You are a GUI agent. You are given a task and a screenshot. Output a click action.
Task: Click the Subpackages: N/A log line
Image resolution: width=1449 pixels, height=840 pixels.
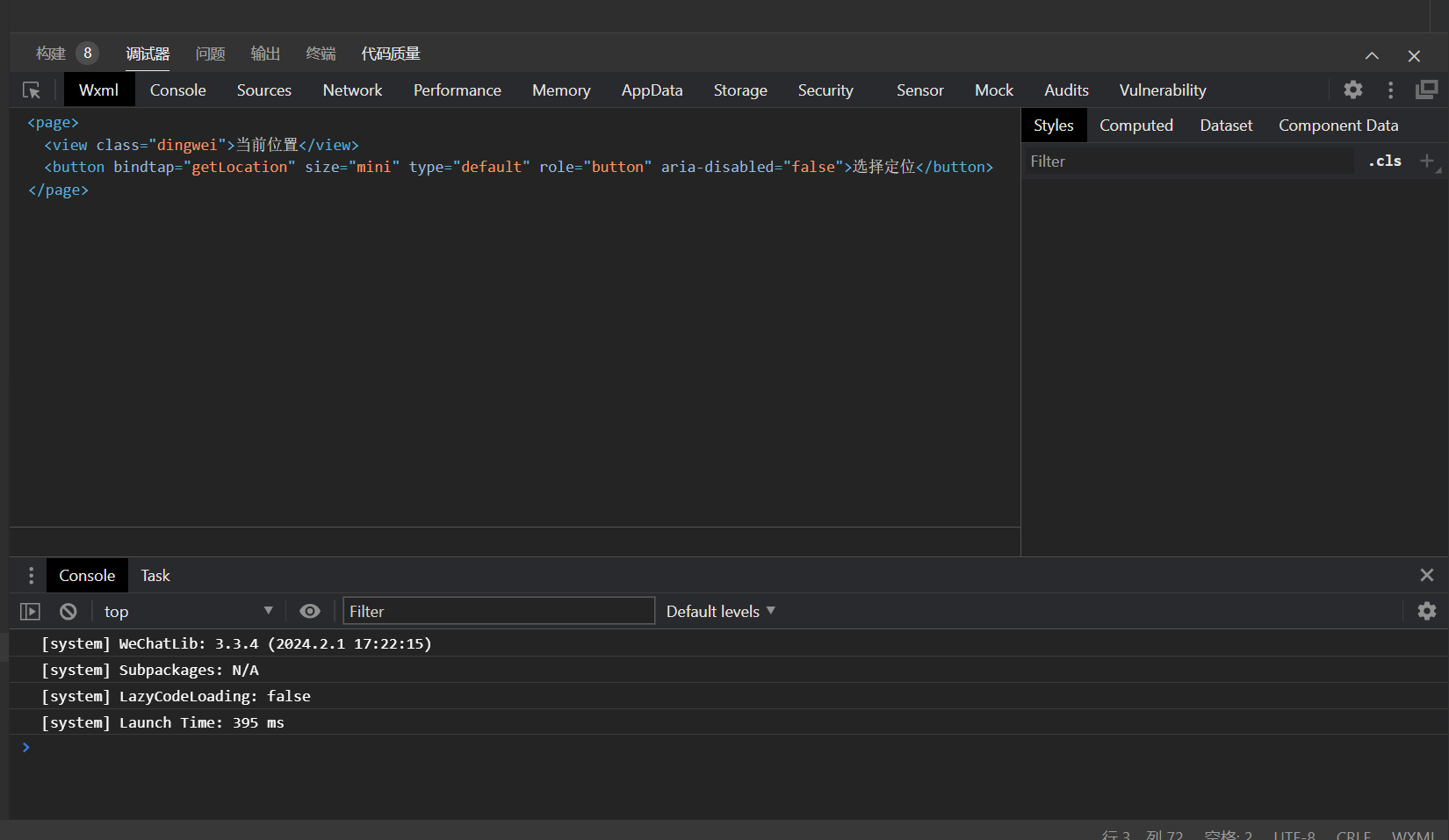pos(150,670)
